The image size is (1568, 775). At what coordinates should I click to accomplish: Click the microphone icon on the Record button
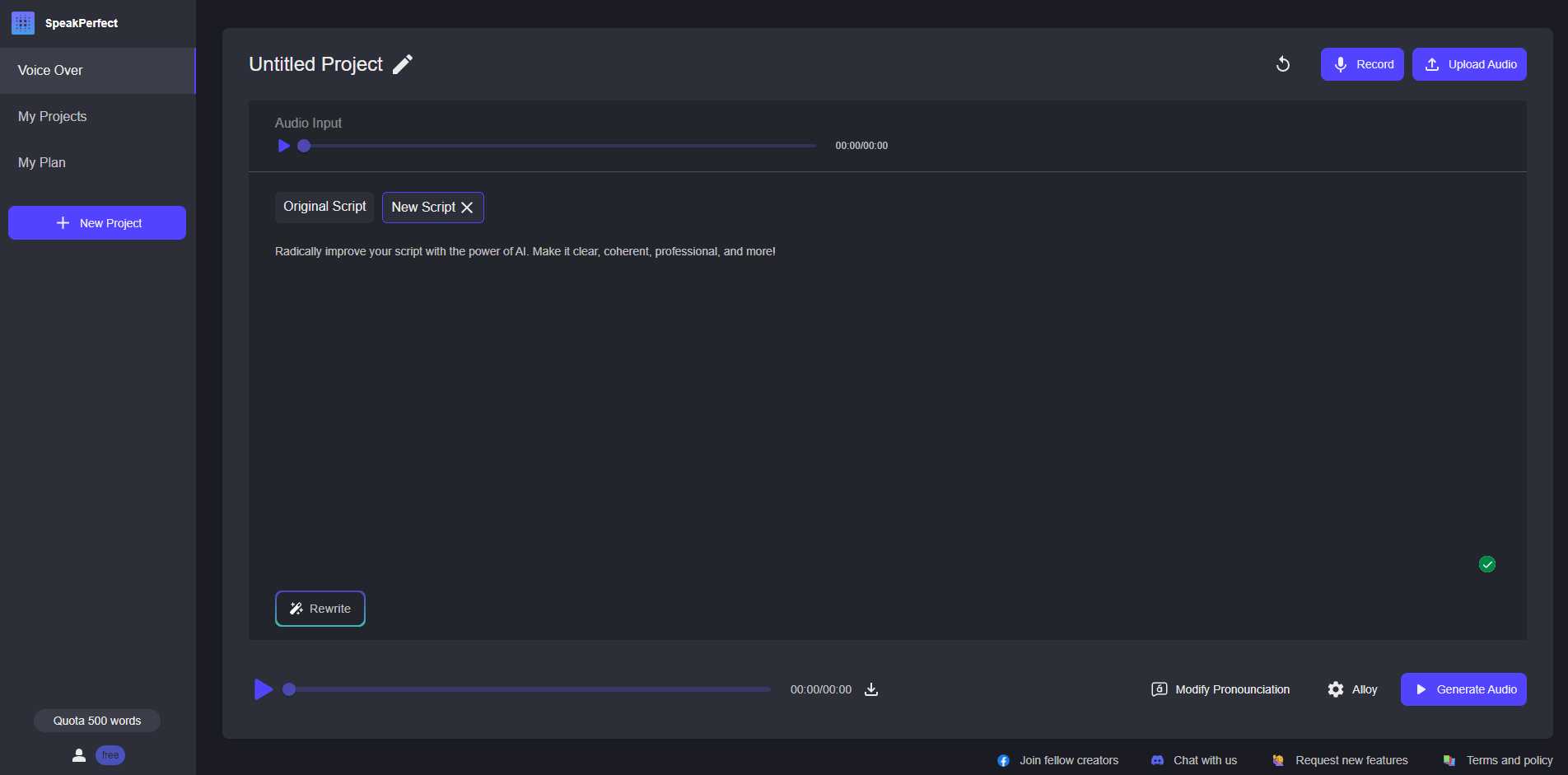pos(1341,63)
